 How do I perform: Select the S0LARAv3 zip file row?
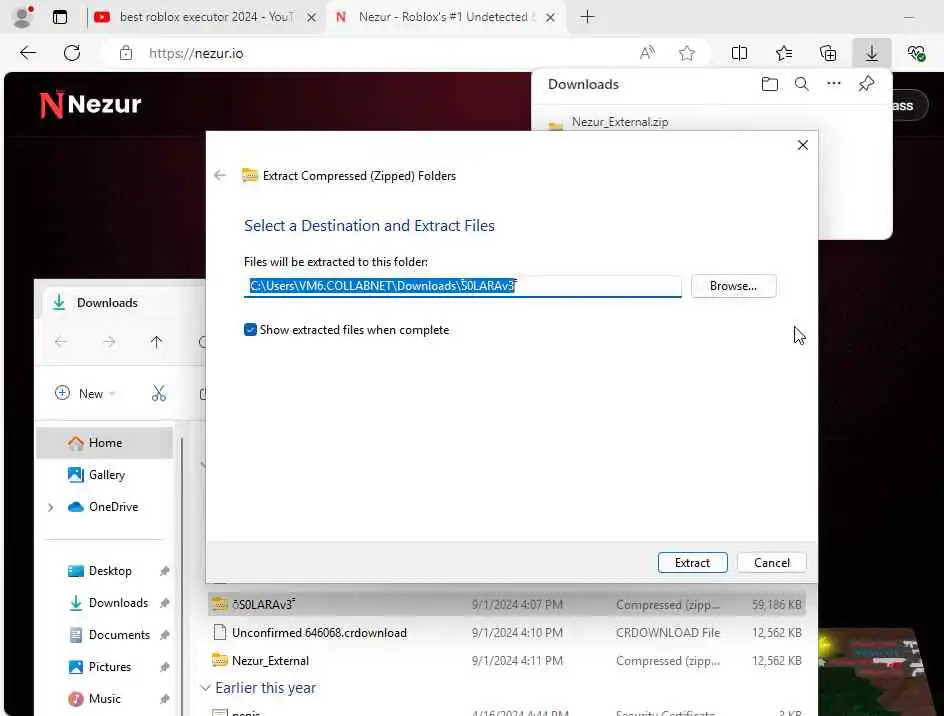506,604
